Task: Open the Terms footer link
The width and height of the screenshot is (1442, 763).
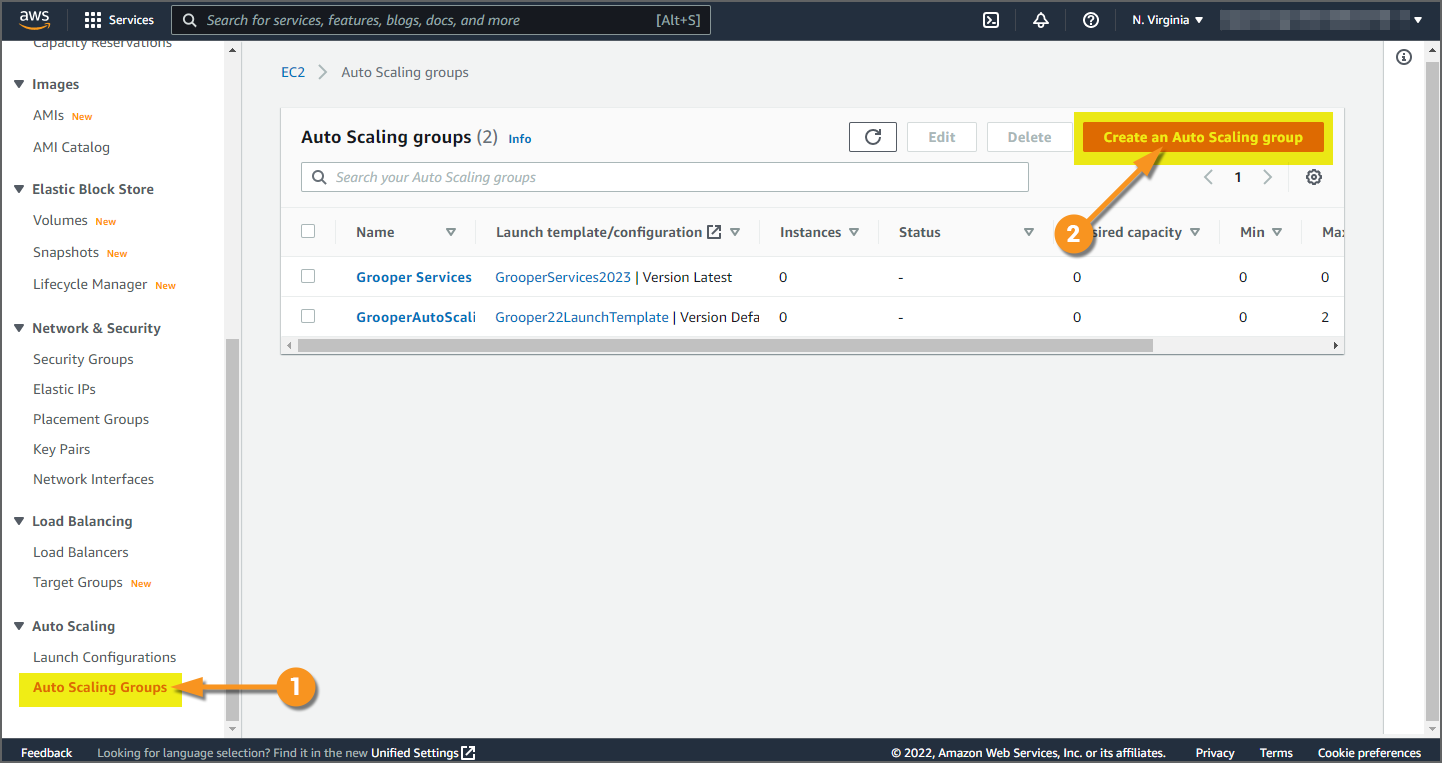Action: click(1276, 753)
